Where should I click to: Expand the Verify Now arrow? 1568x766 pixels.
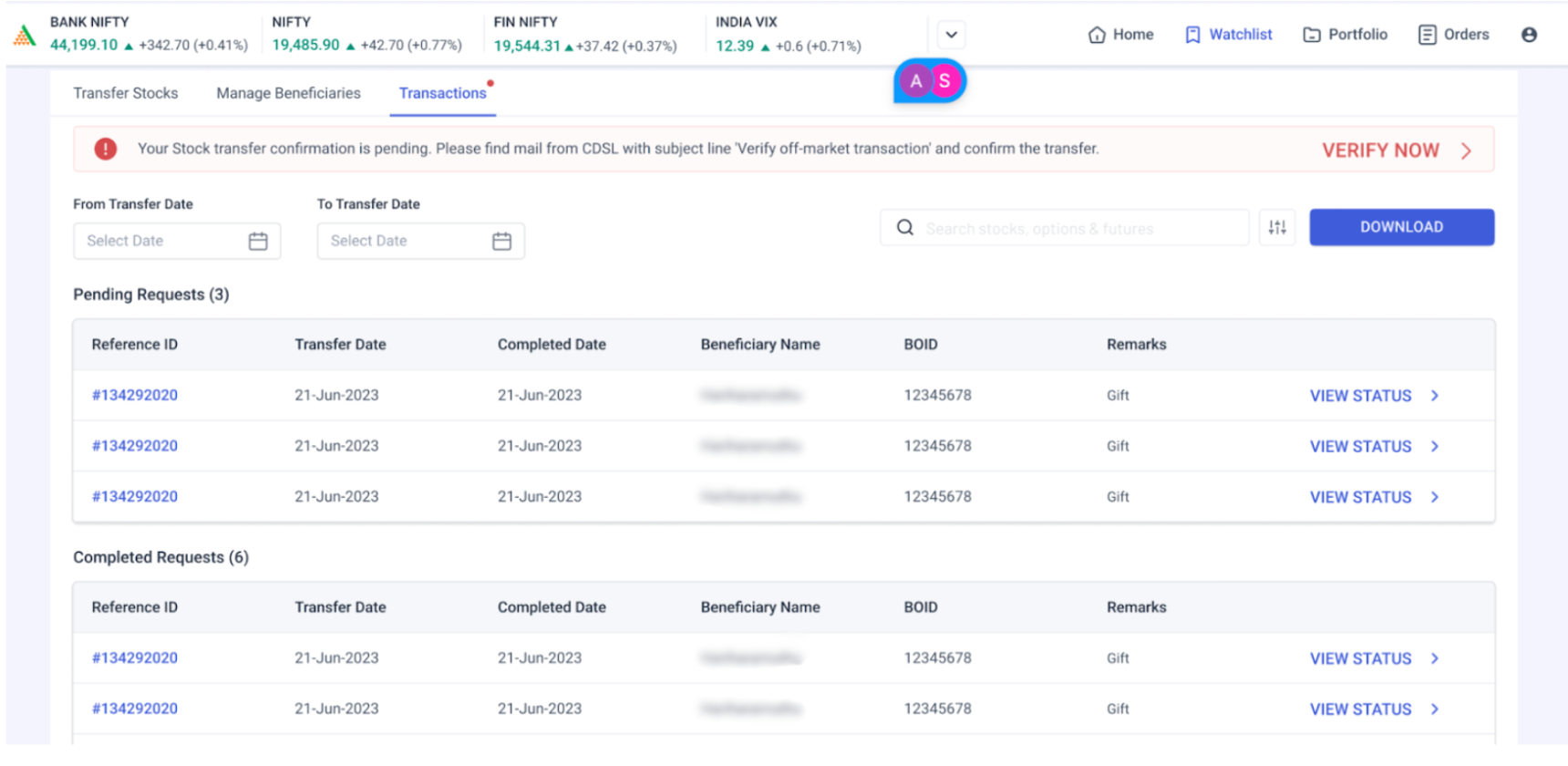pos(1466,150)
